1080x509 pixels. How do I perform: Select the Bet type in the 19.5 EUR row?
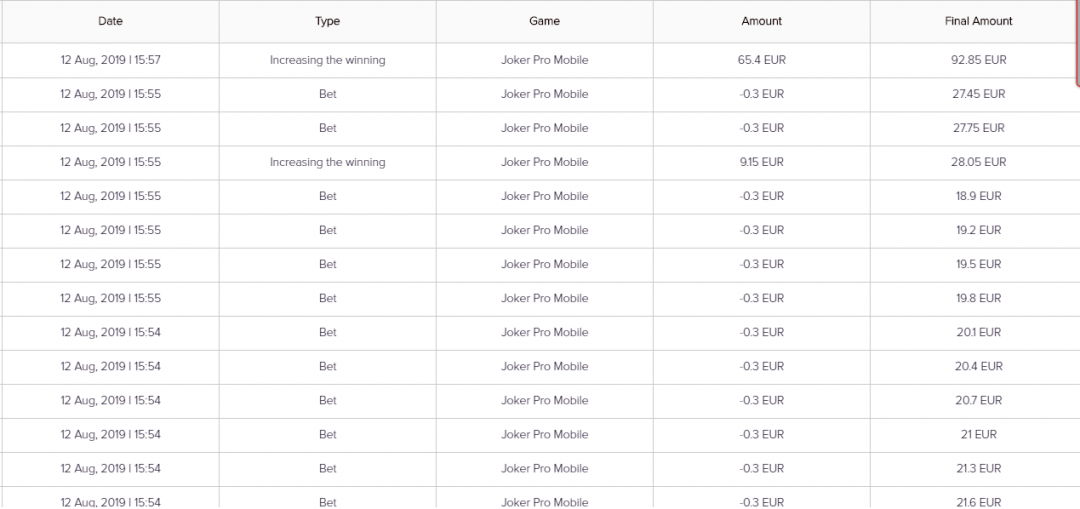327,264
